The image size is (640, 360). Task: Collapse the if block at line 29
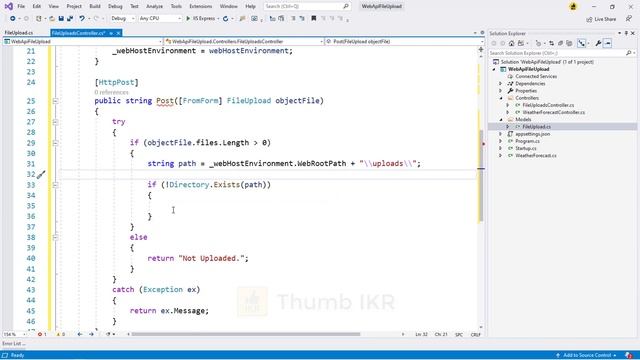55,143
